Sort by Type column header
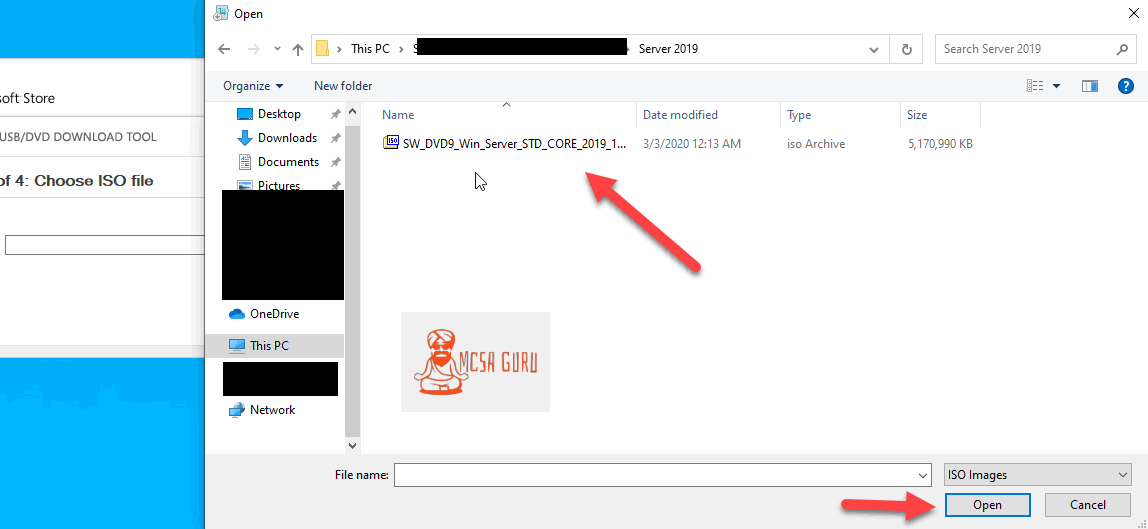 coord(799,115)
